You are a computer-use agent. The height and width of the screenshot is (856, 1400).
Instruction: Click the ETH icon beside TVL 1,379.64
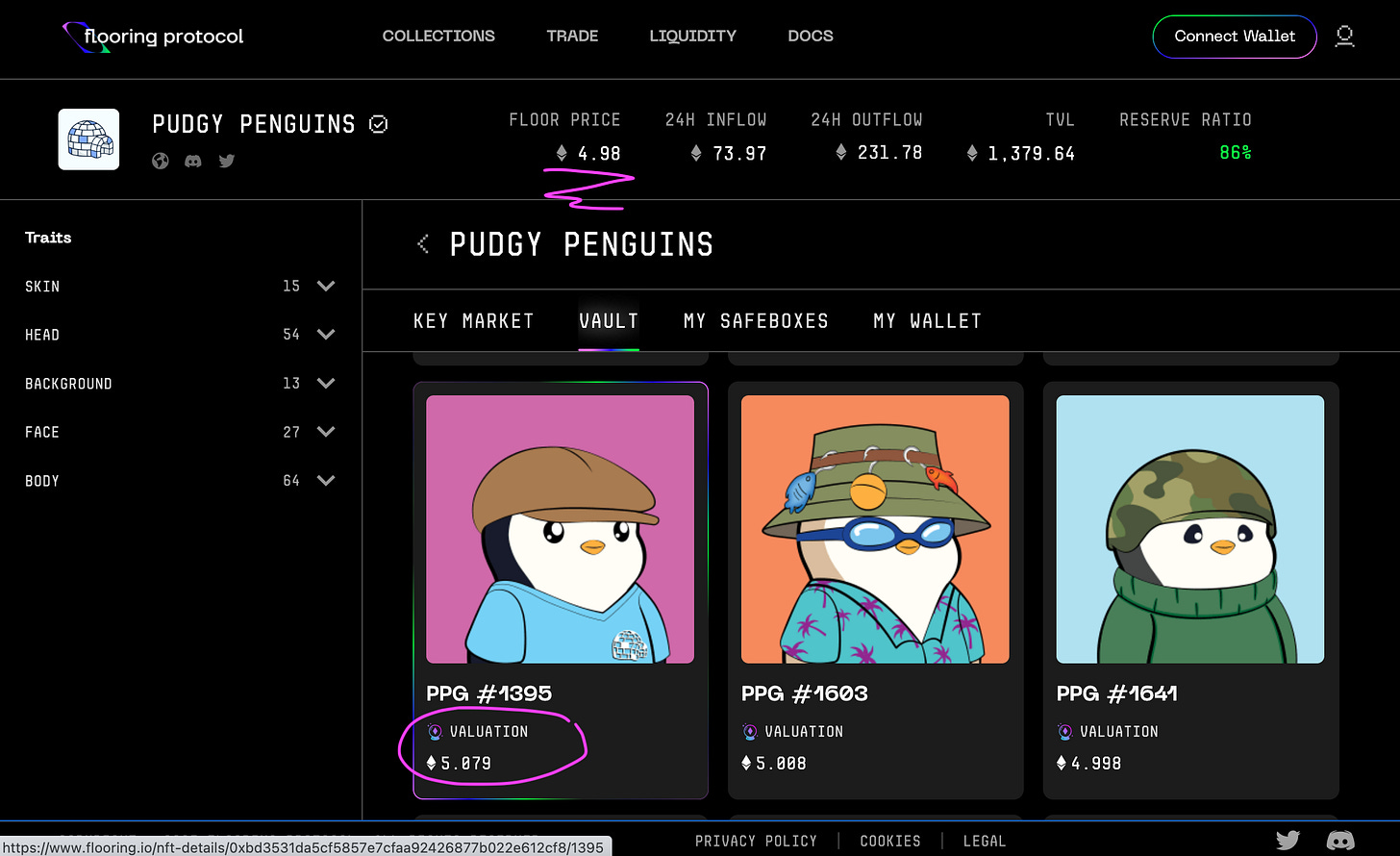click(972, 153)
